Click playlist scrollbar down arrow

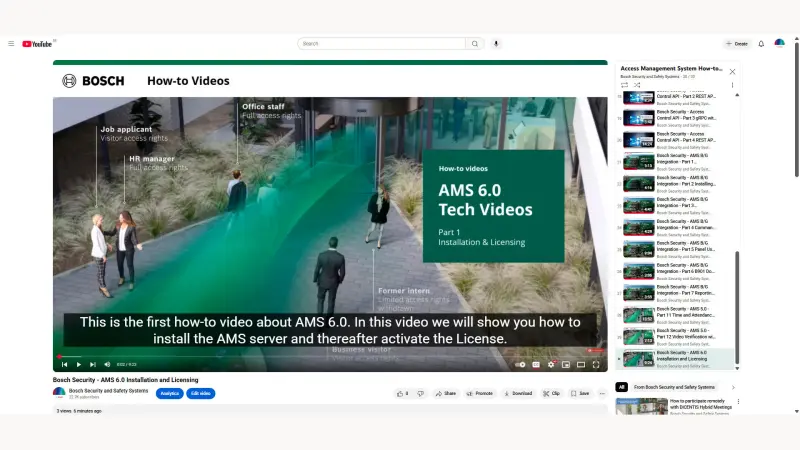click(x=737, y=368)
